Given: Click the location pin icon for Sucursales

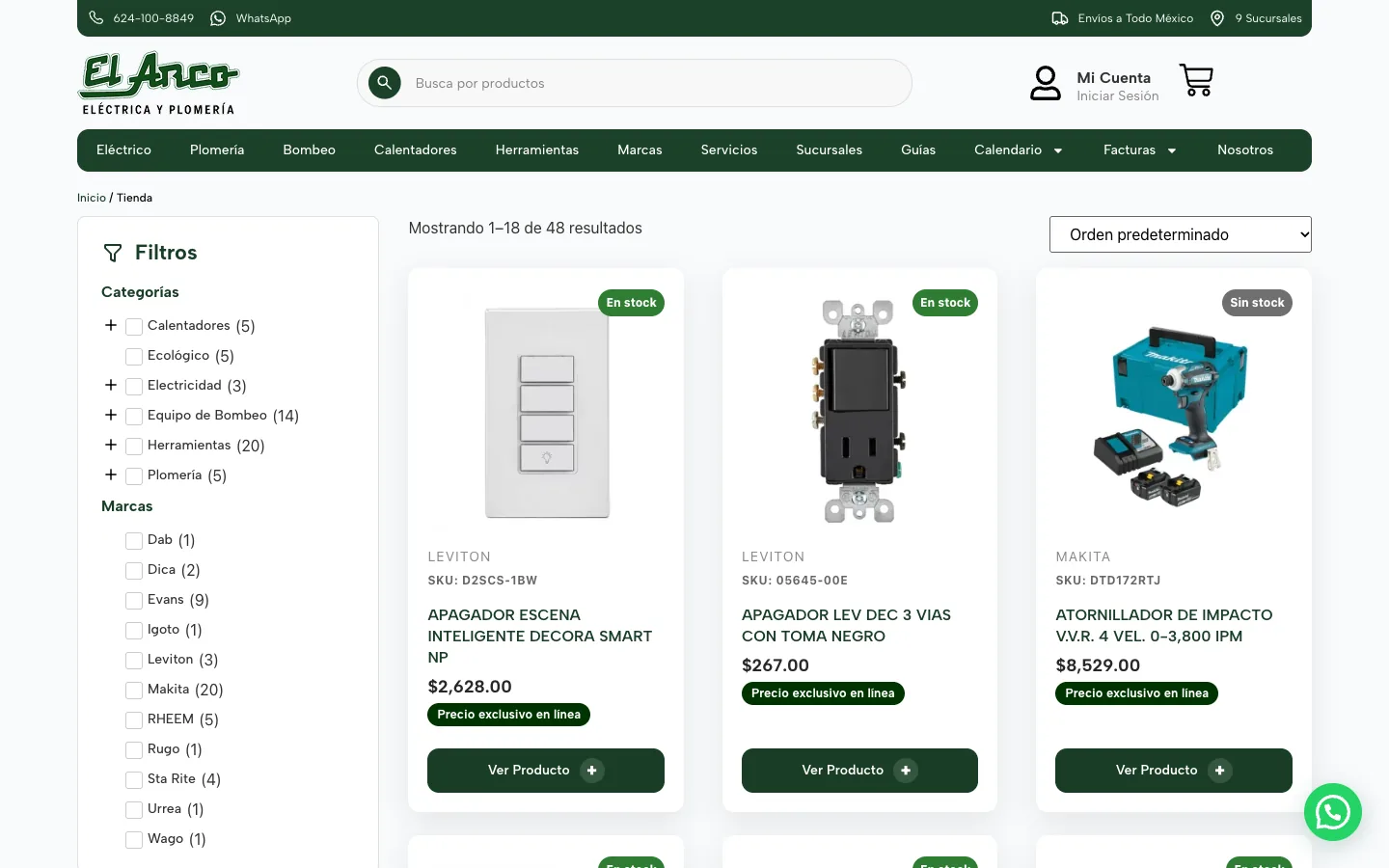Looking at the screenshot, I should (1217, 18).
